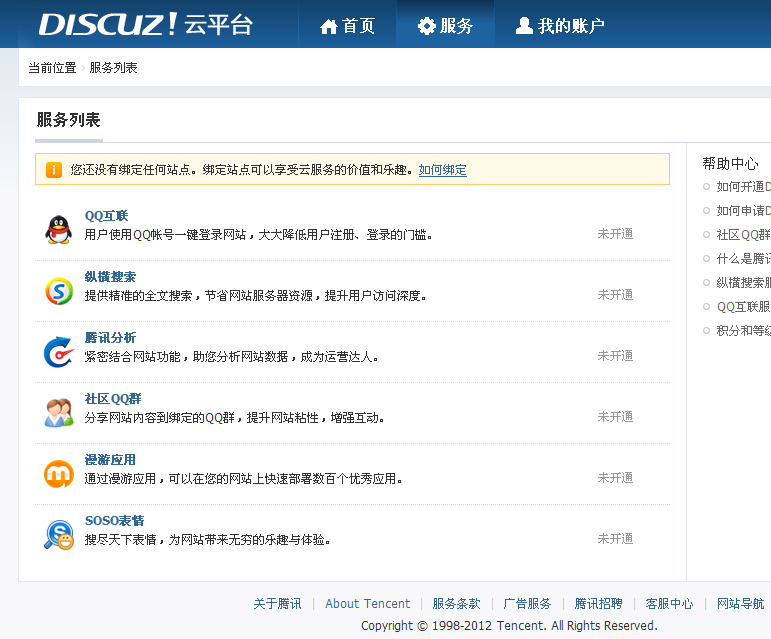Open help item 如何开通
The image size is (771, 639).
click(x=743, y=187)
